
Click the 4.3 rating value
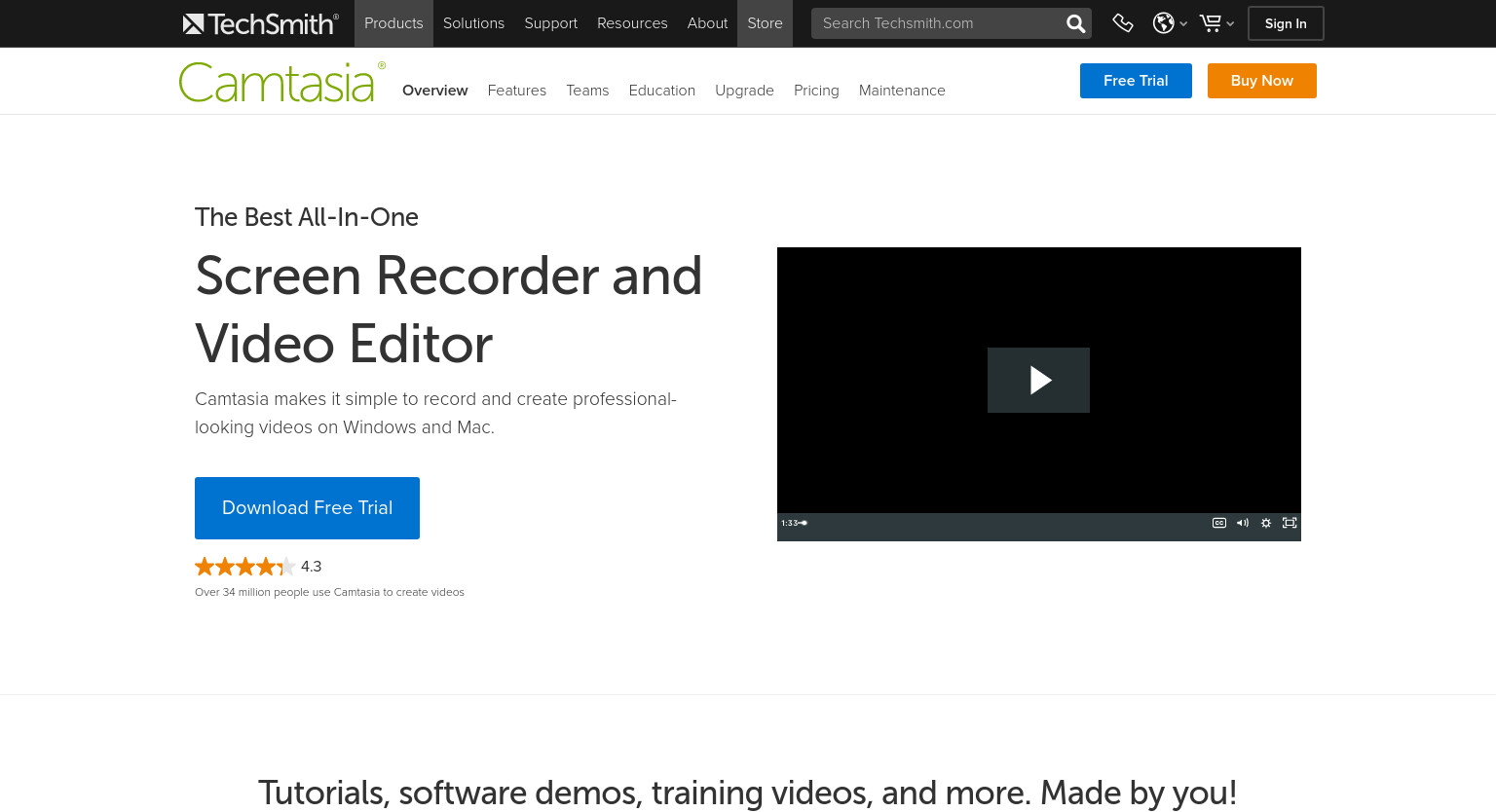point(311,567)
